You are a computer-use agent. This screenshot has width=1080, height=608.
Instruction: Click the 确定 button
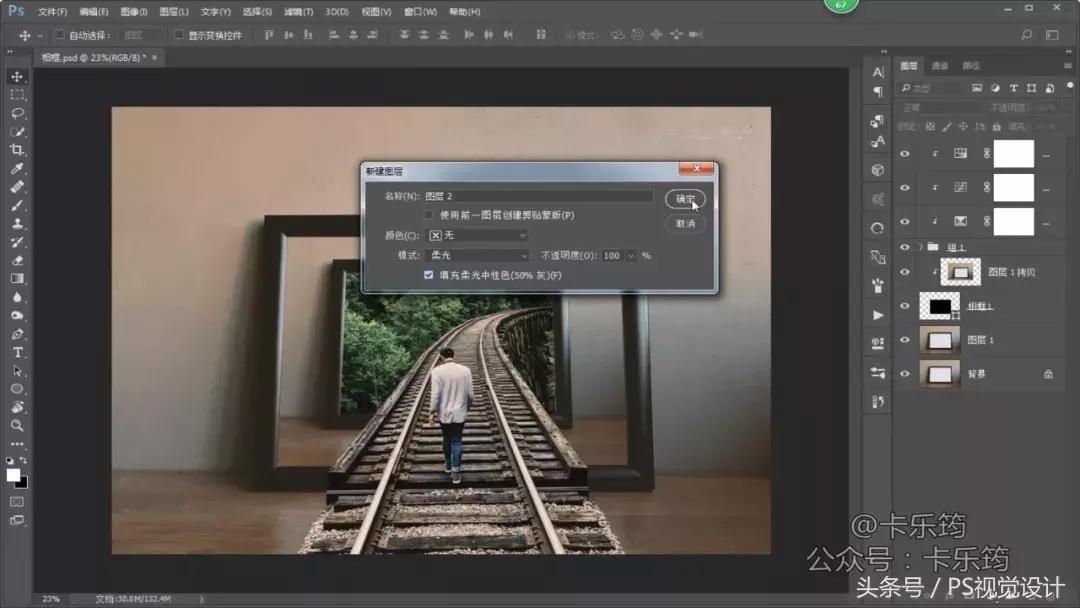[x=685, y=199]
